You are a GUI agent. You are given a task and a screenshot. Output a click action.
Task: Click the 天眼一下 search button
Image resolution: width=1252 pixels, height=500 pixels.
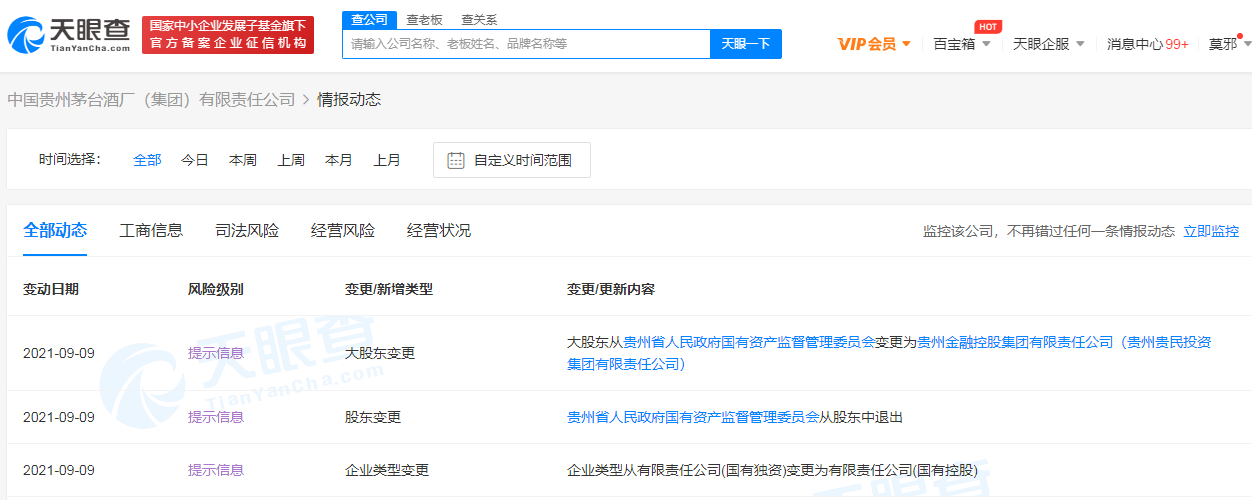point(745,44)
